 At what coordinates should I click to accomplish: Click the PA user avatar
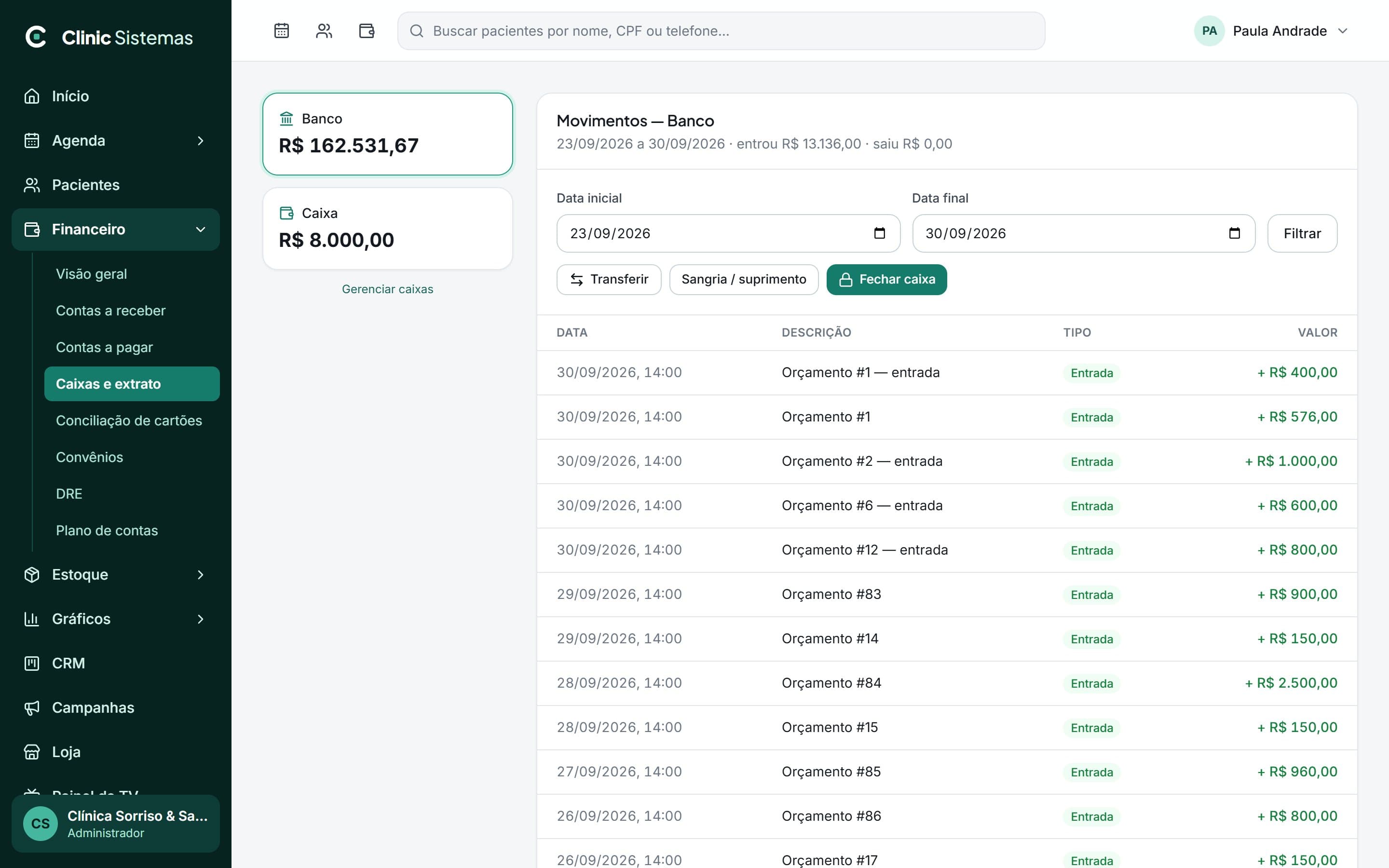click(x=1210, y=31)
